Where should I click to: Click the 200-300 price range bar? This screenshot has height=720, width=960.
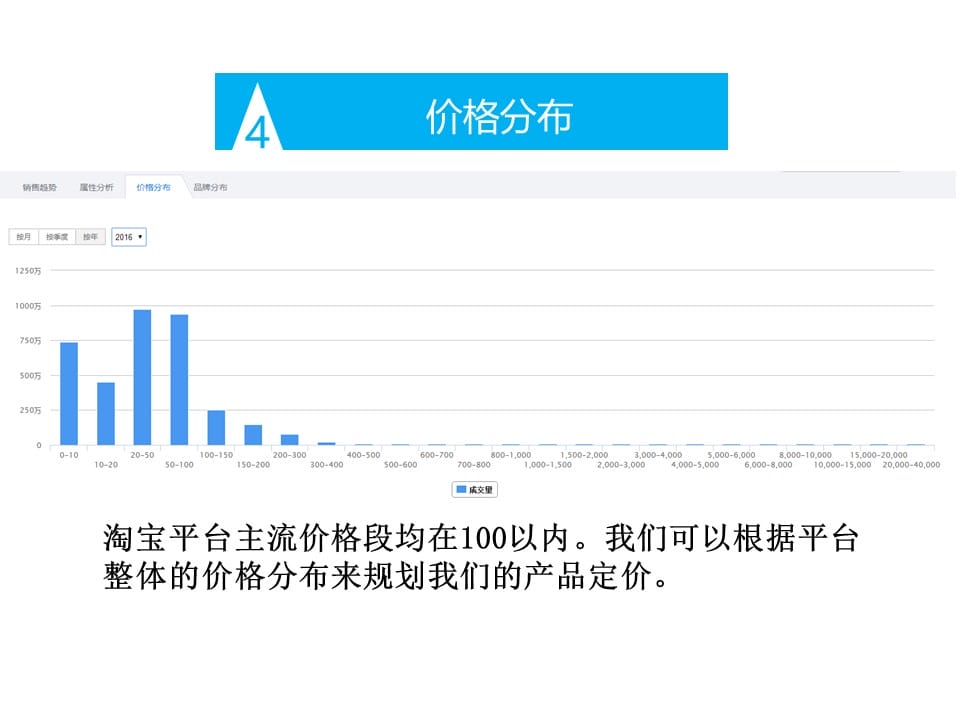point(290,440)
